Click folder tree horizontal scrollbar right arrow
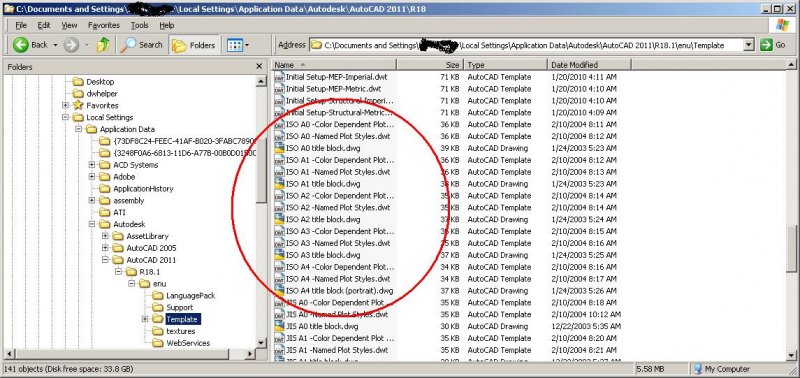 [250, 354]
